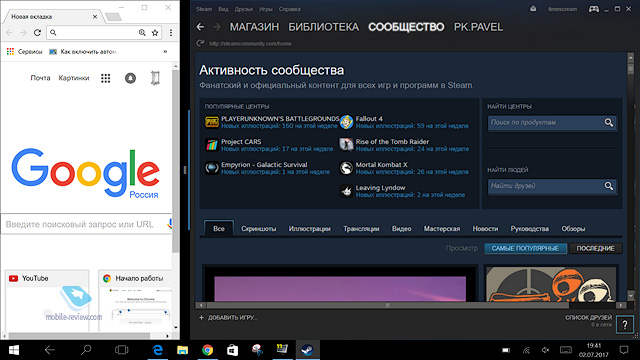Image resolution: width=640 pixels, height=360 pixels.
Task: Click PLAYERUNKNOWN'S BATTLEGROUNDS hub icon
Action: pos(211,122)
